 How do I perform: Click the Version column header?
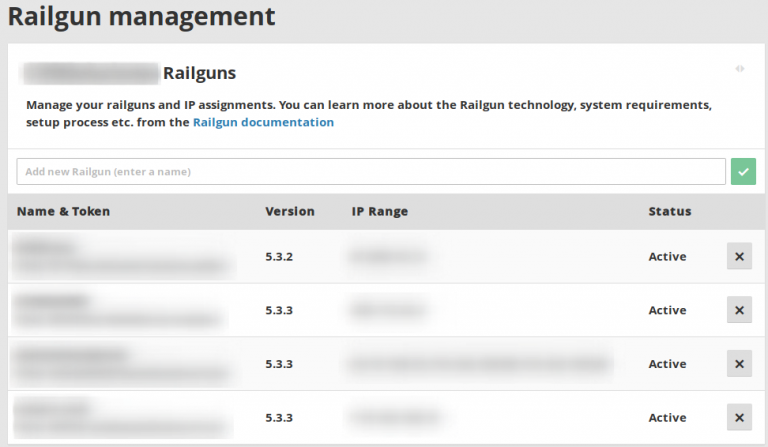click(290, 212)
